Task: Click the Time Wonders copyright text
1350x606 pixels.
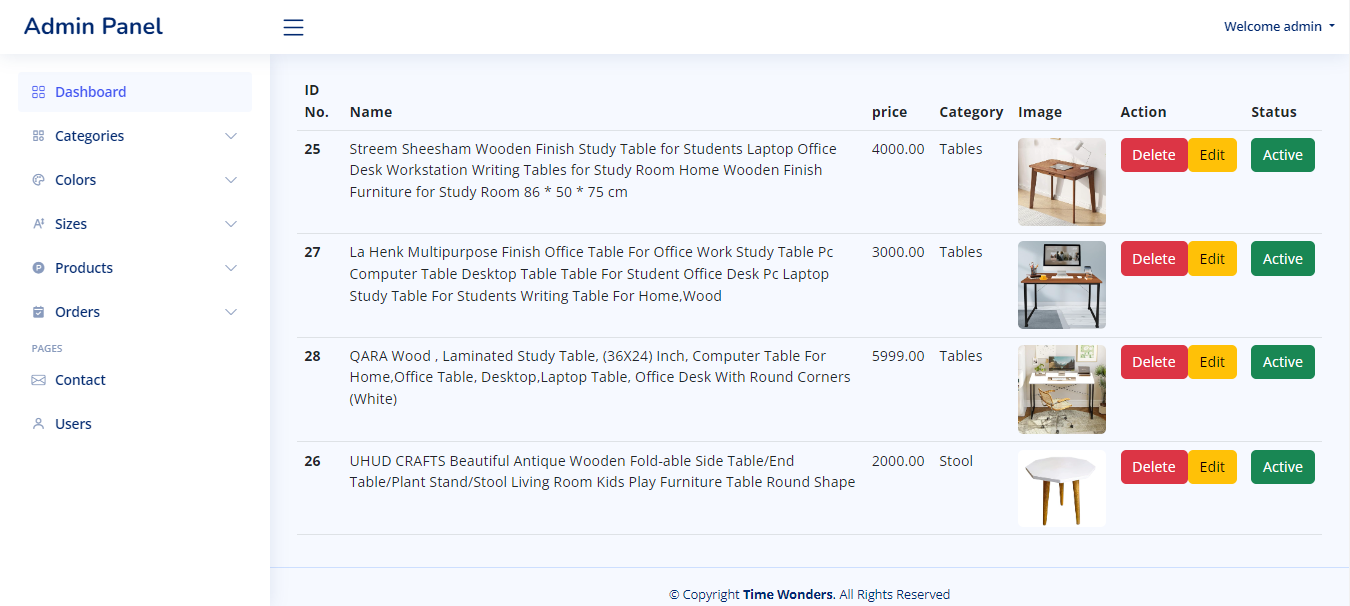Action: [x=788, y=594]
